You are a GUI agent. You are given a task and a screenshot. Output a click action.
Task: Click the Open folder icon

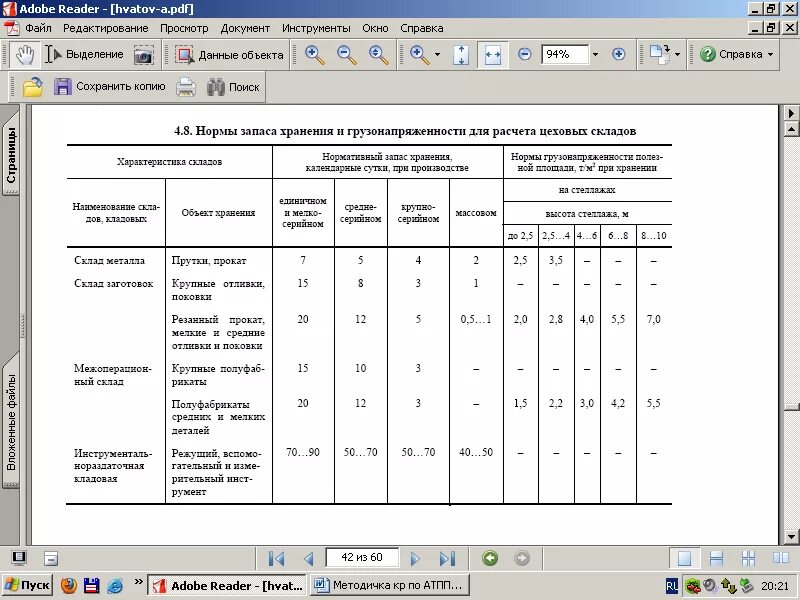33,87
